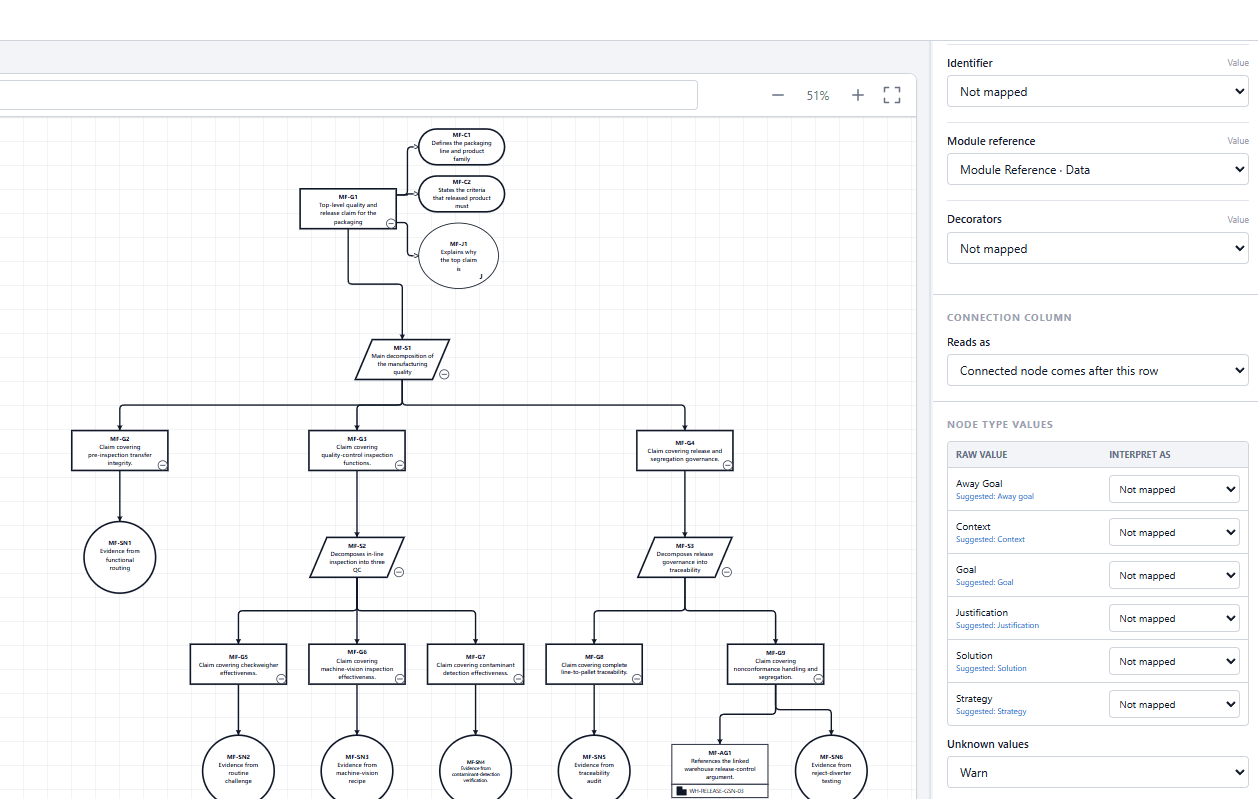Viewport: 1258px width, 799px height.
Task: Select the MF-SN3 machine-vision evidence node
Action: 357,769
